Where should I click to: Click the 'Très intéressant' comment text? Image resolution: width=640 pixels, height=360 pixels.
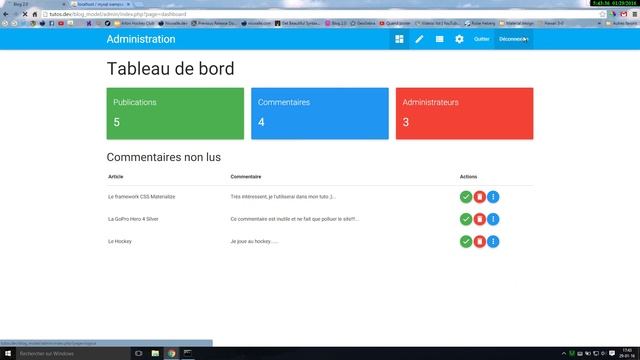(283, 197)
